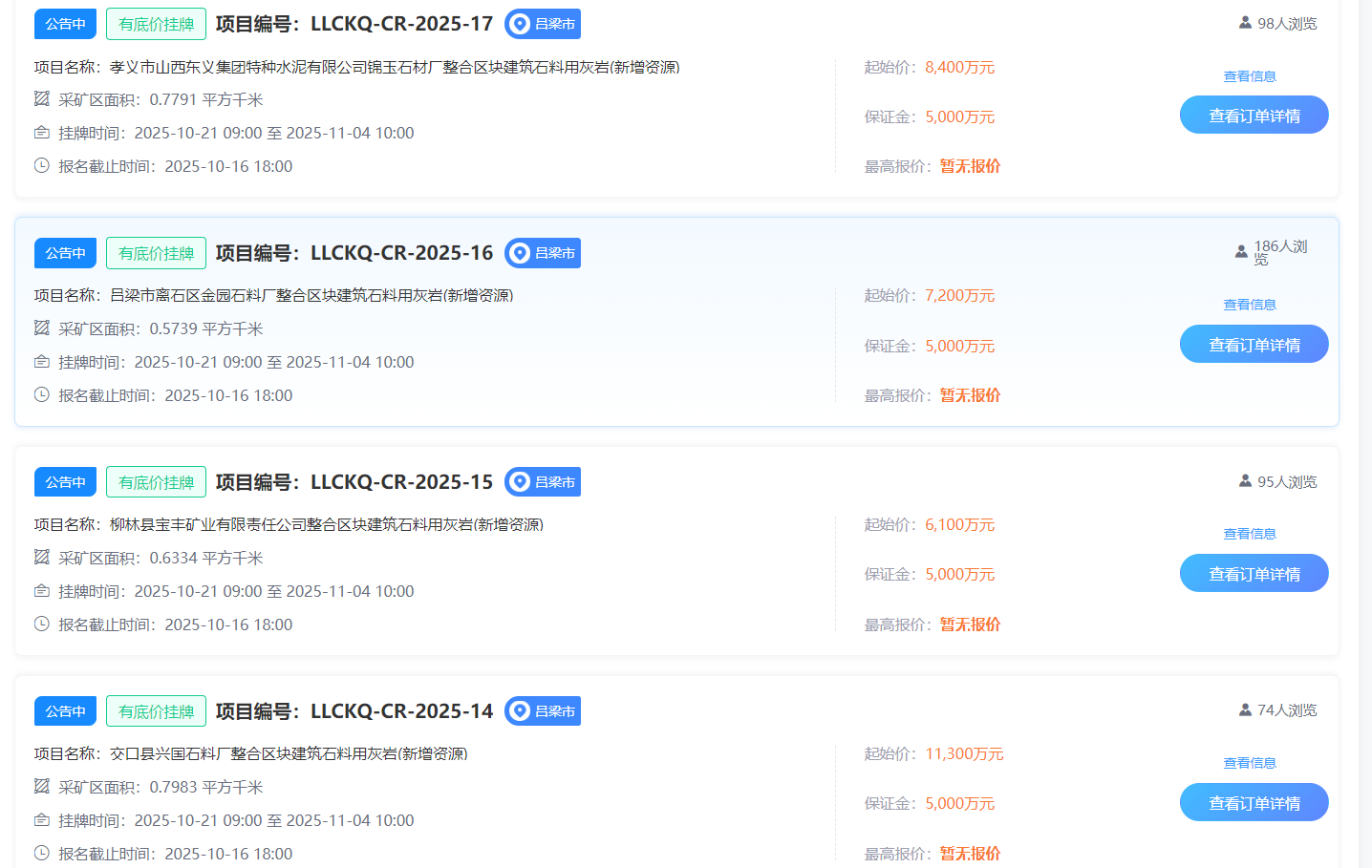Click location pin icon for LLCKQ-CR-2025-15
Viewport: 1372px width, 868px height.
[520, 482]
